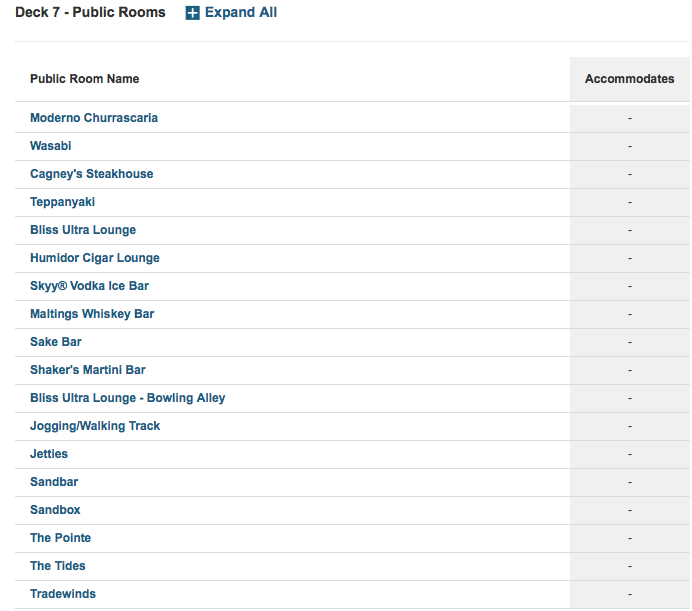Click the Sake Bar link
Screen dimensions: 692x611
pos(56,342)
